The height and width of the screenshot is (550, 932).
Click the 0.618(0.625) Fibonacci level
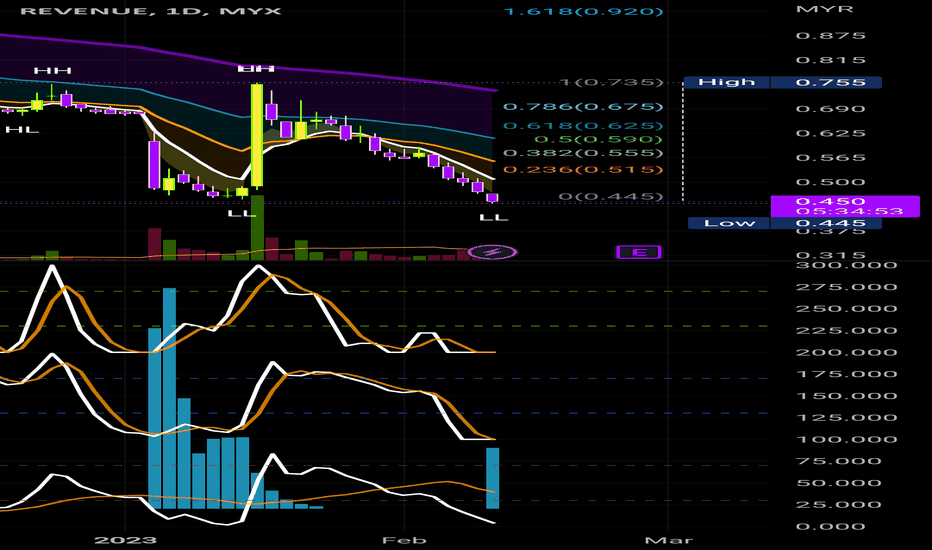[582, 125]
